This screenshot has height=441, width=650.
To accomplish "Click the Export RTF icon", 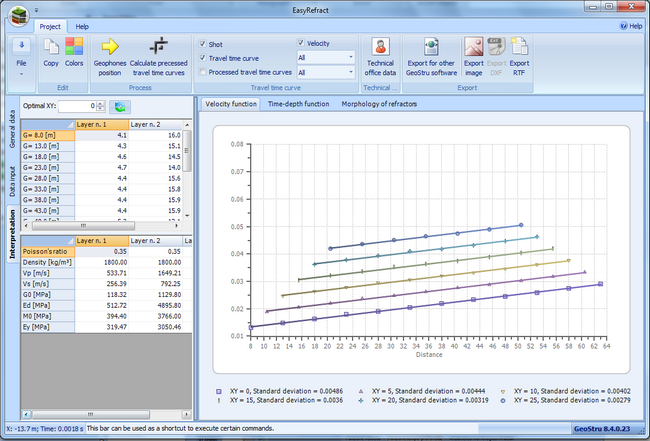I will point(520,46).
